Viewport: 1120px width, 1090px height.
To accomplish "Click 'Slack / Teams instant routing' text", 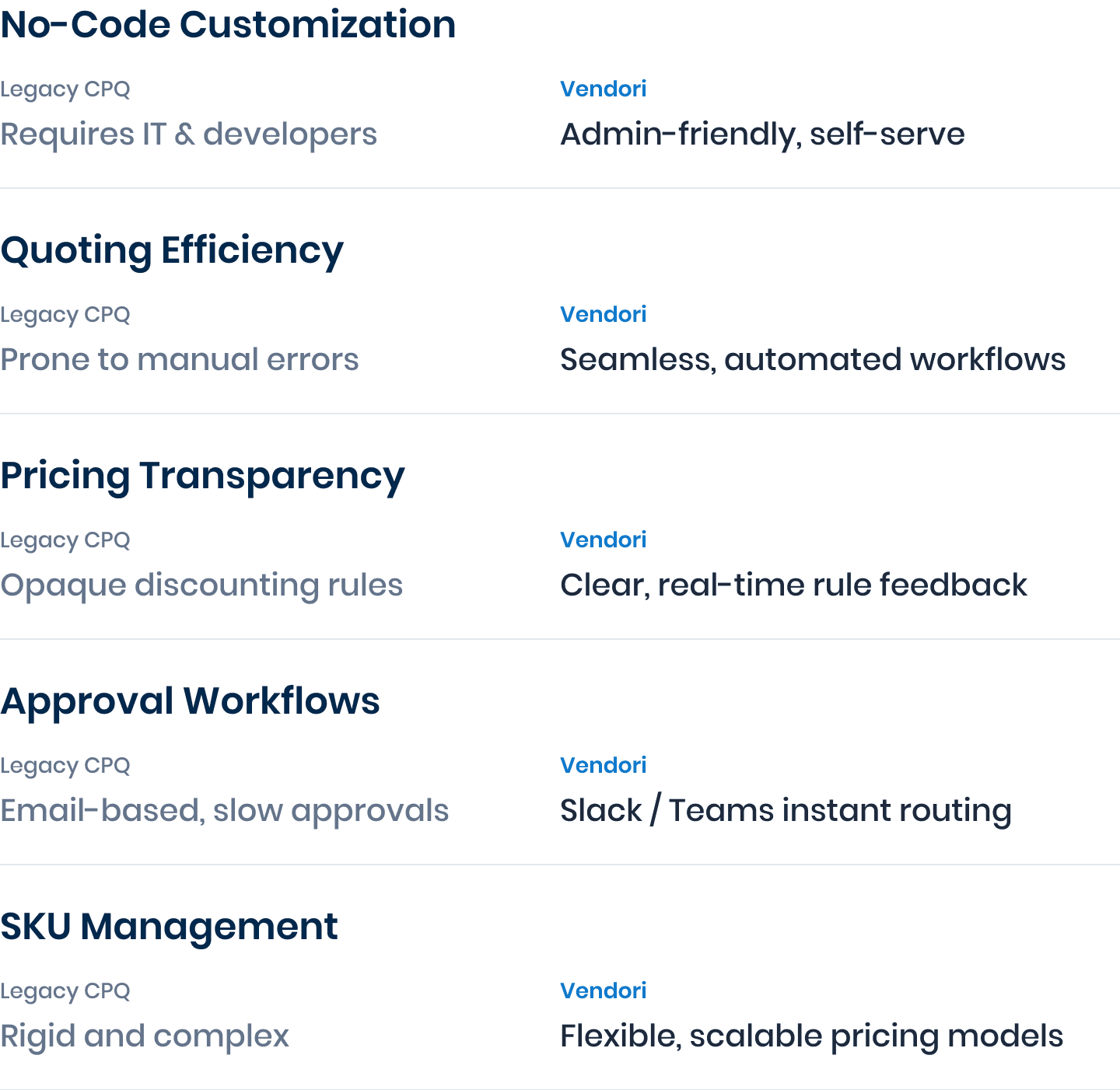I will pyautogui.click(x=786, y=811).
